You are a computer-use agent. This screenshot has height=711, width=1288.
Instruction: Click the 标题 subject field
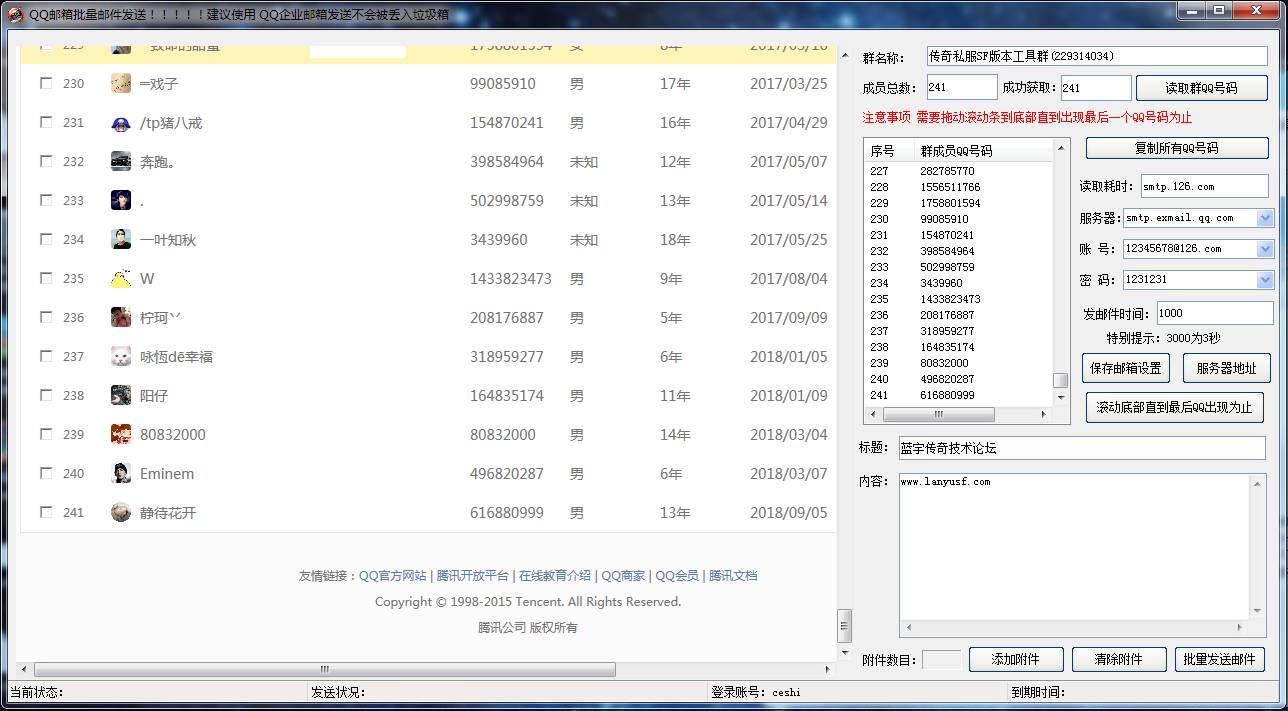pyautogui.click(x=1081, y=448)
